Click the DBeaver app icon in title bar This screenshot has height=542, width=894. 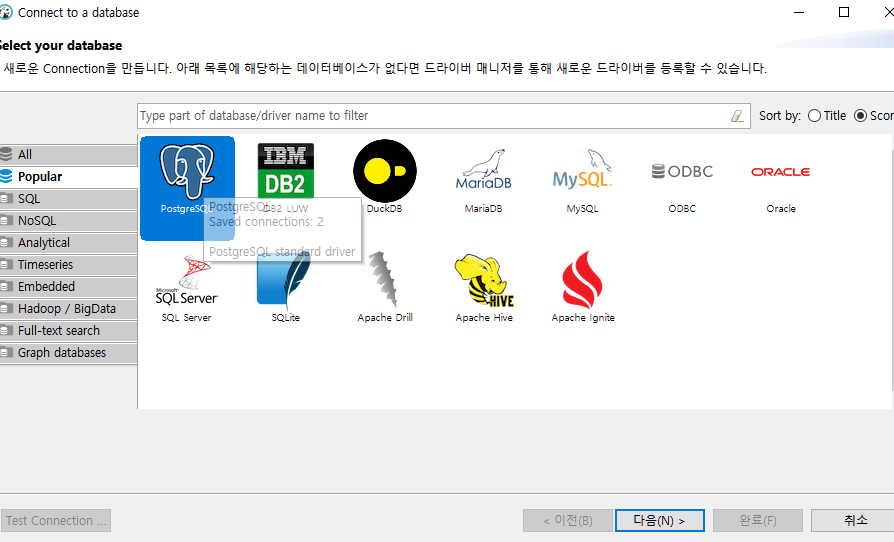tap(6, 12)
